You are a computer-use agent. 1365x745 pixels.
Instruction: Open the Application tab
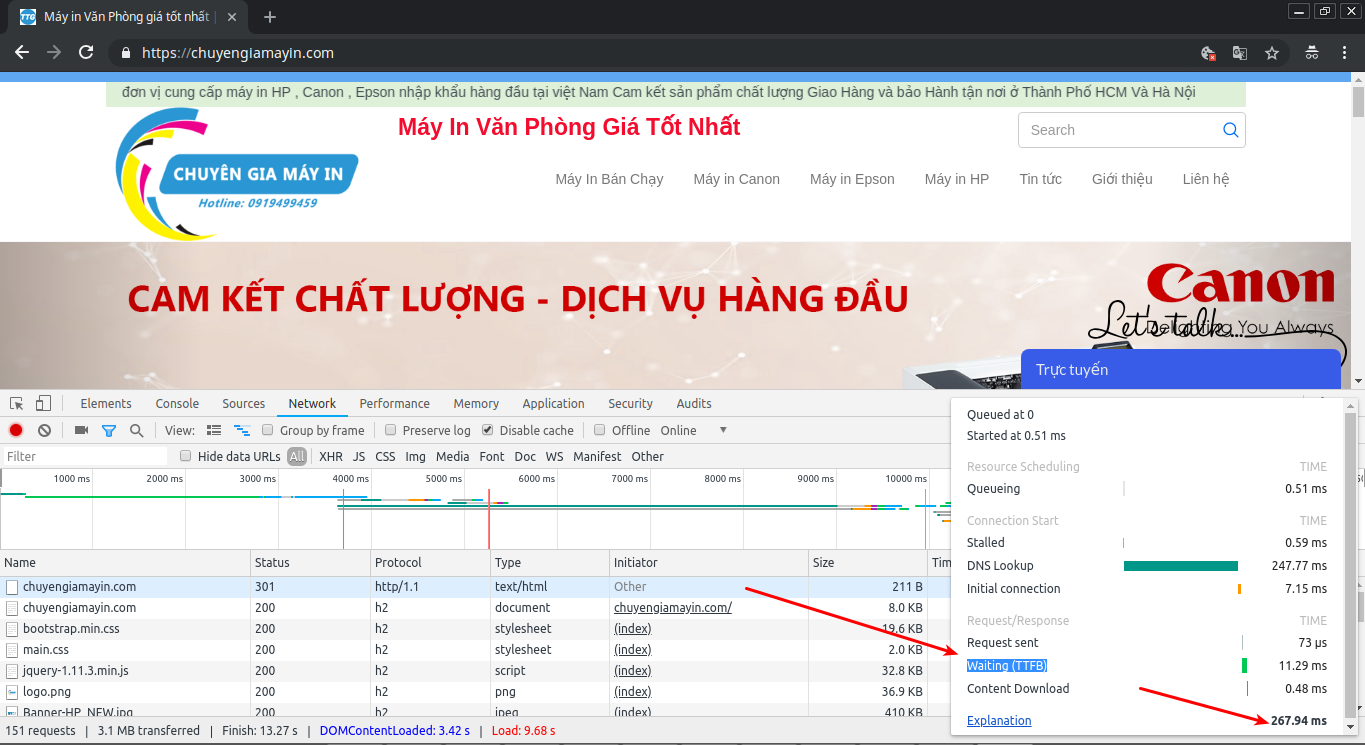553,404
